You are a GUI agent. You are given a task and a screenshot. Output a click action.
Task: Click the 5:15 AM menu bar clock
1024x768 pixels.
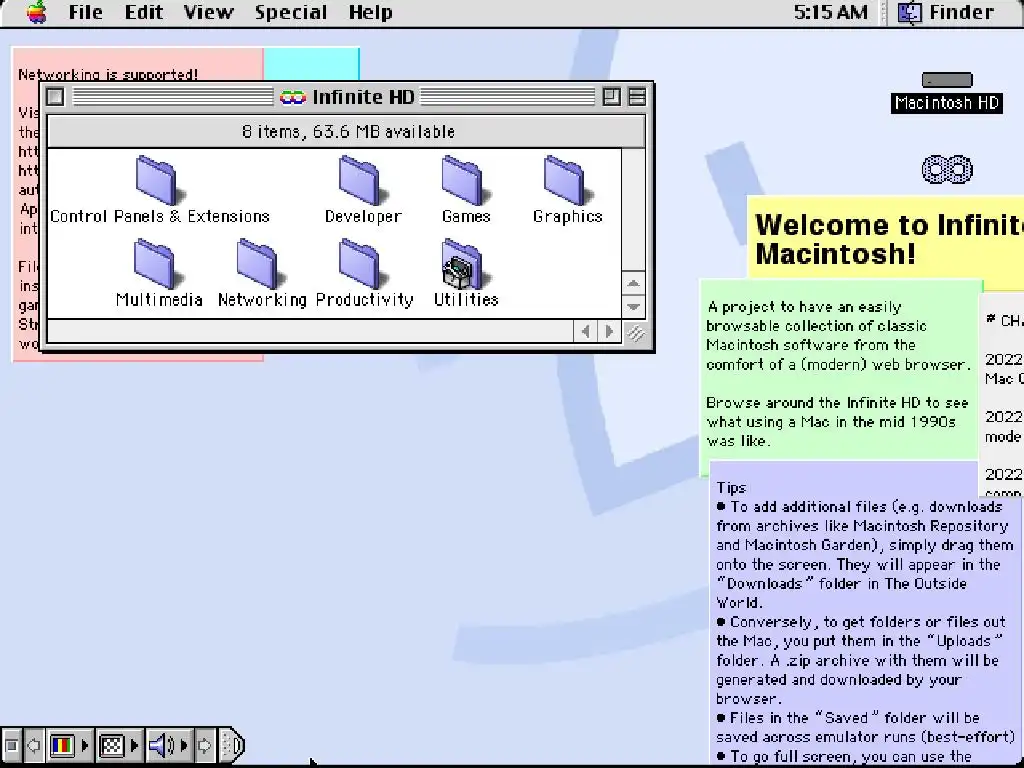tap(831, 12)
